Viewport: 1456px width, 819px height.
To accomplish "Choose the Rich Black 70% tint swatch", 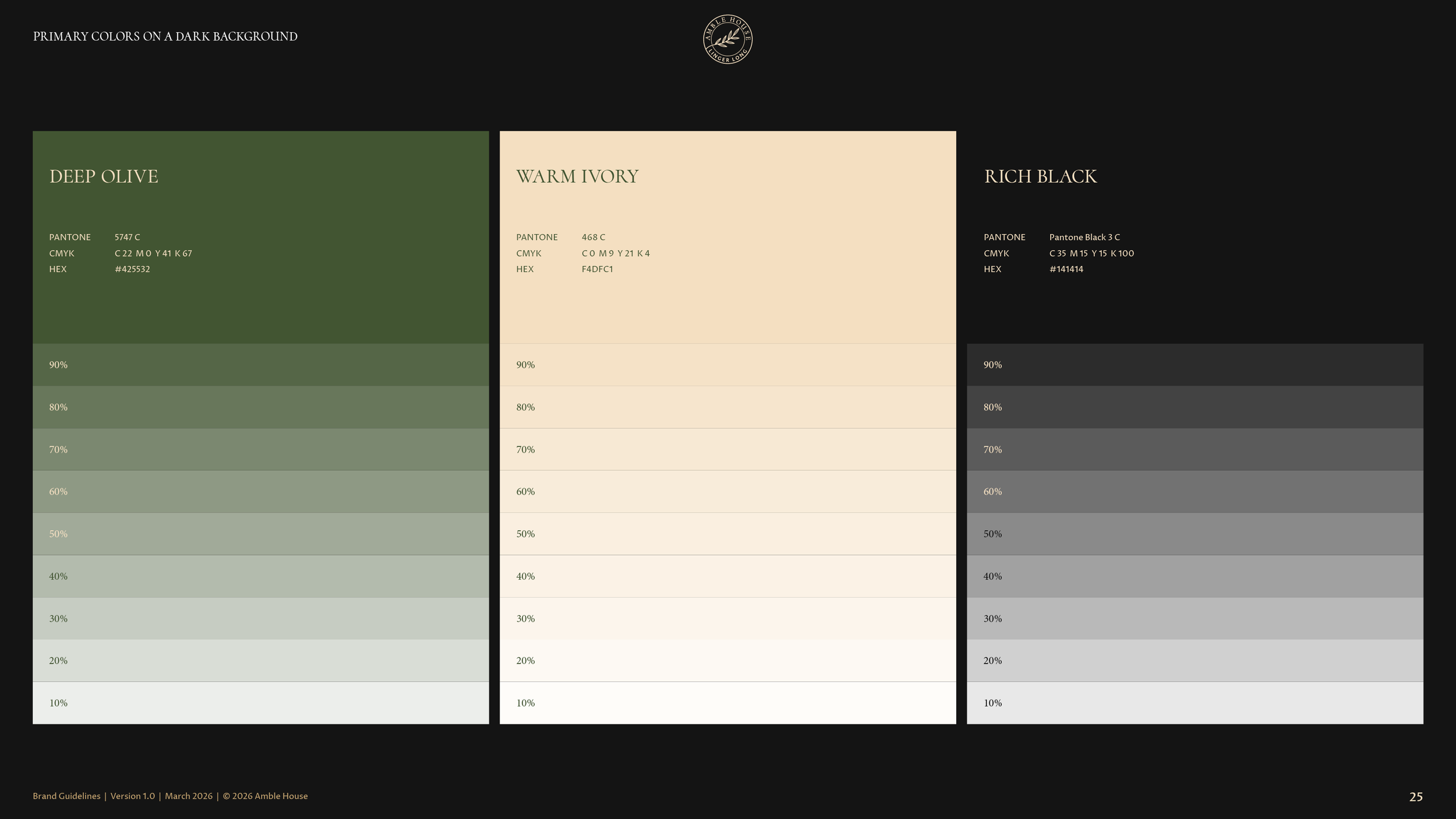I will (x=1195, y=449).
